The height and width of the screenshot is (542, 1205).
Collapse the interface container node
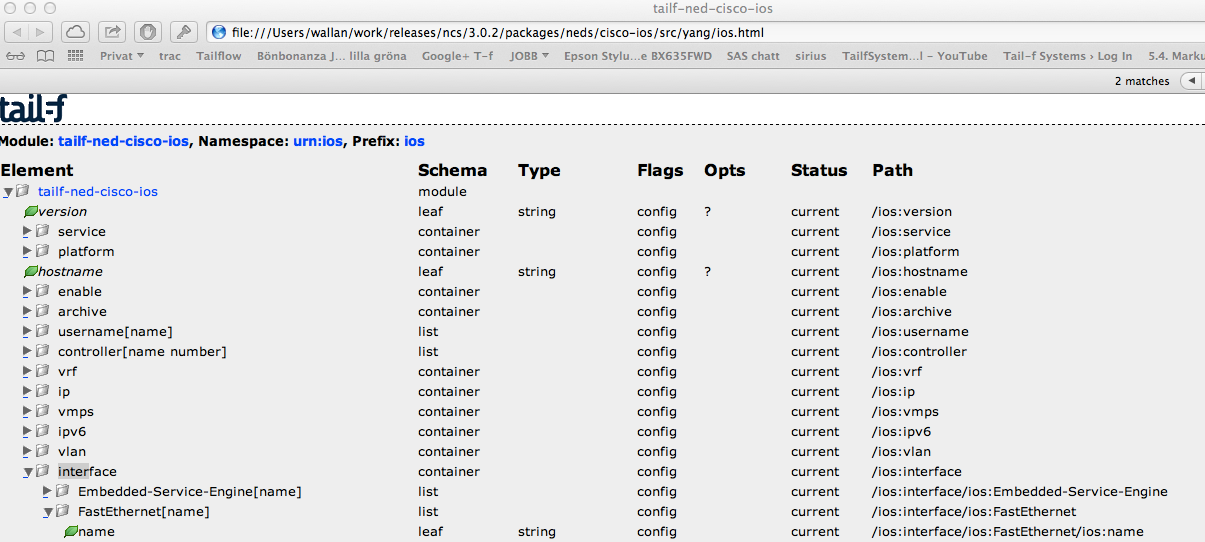pos(27,471)
